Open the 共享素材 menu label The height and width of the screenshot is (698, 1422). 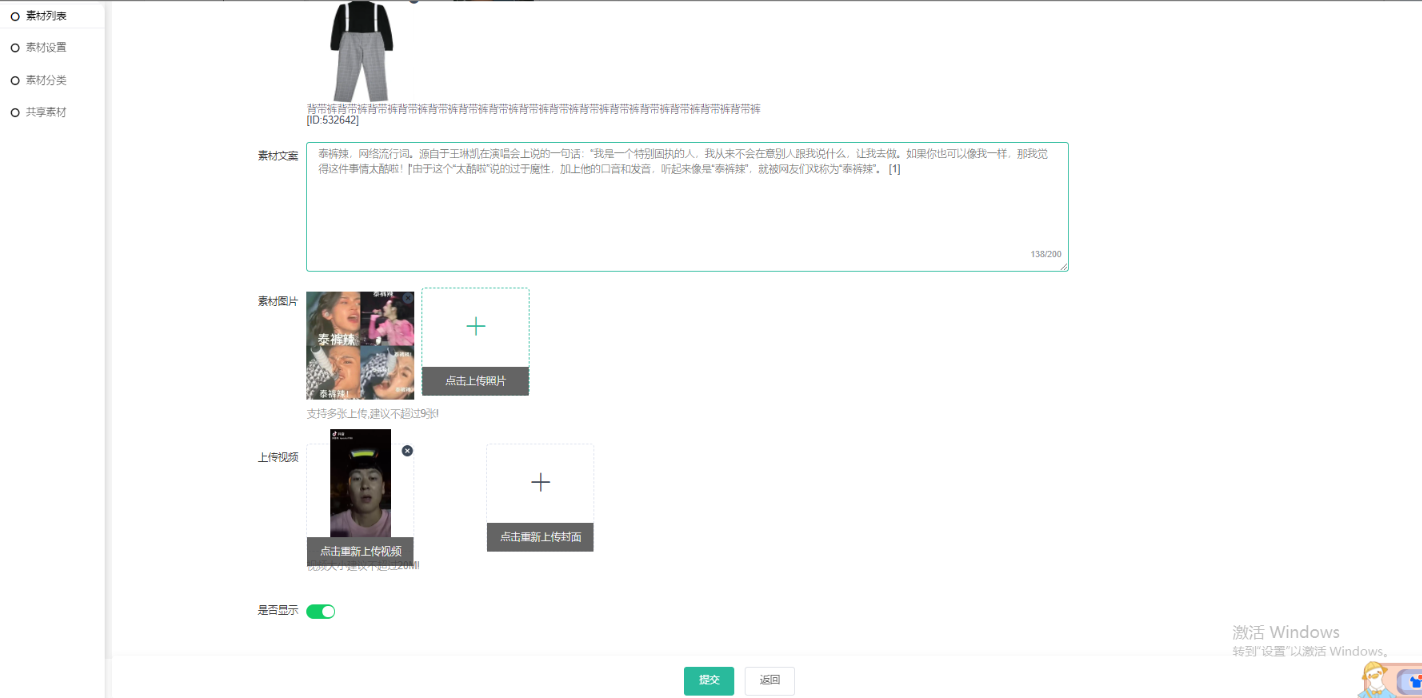pyautogui.click(x=46, y=113)
